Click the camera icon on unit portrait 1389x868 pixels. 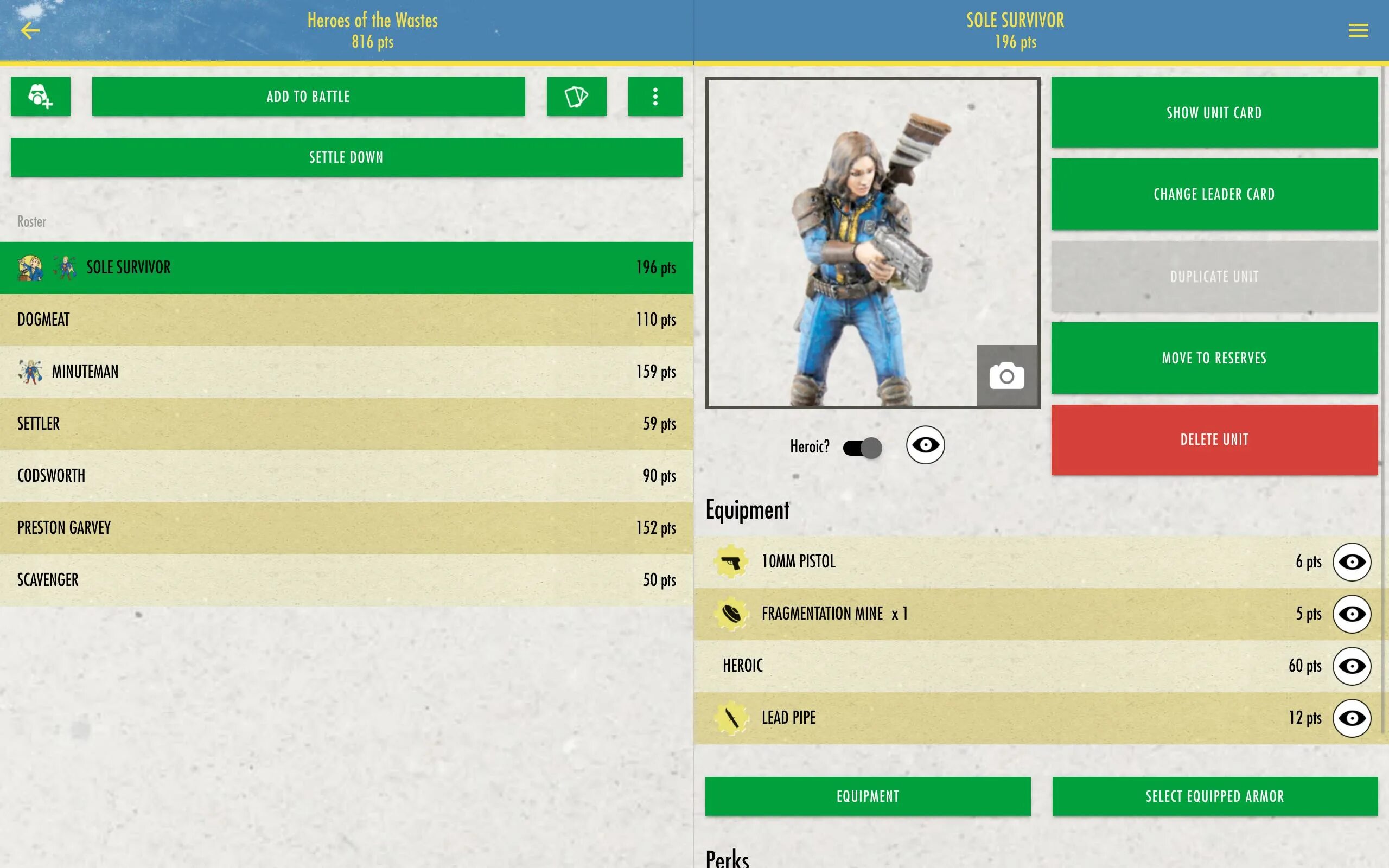click(1007, 376)
